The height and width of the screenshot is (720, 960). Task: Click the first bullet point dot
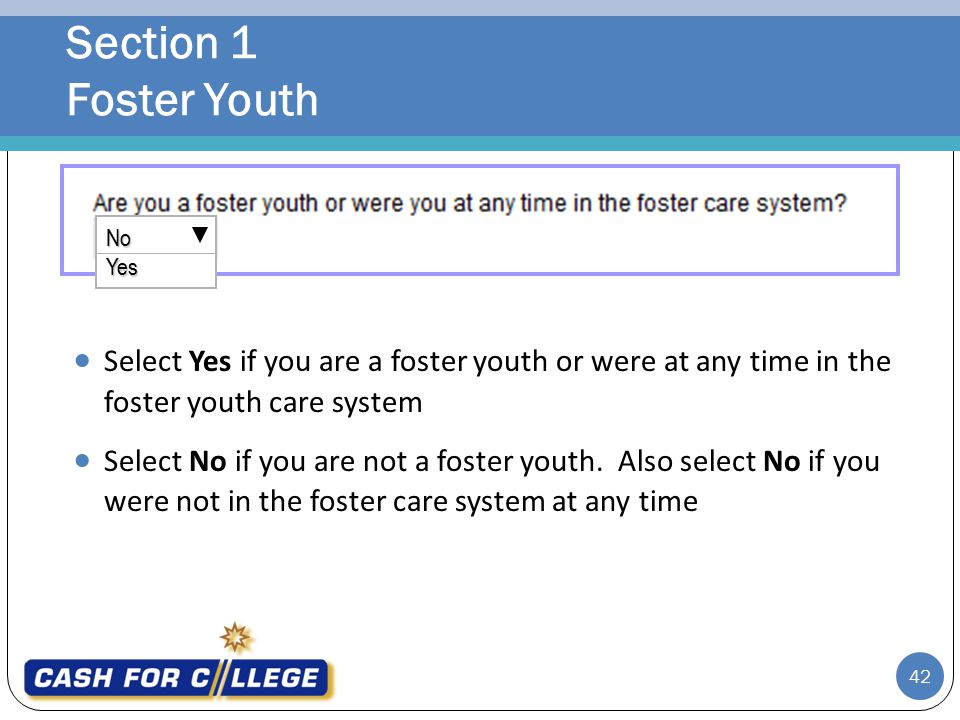82,361
